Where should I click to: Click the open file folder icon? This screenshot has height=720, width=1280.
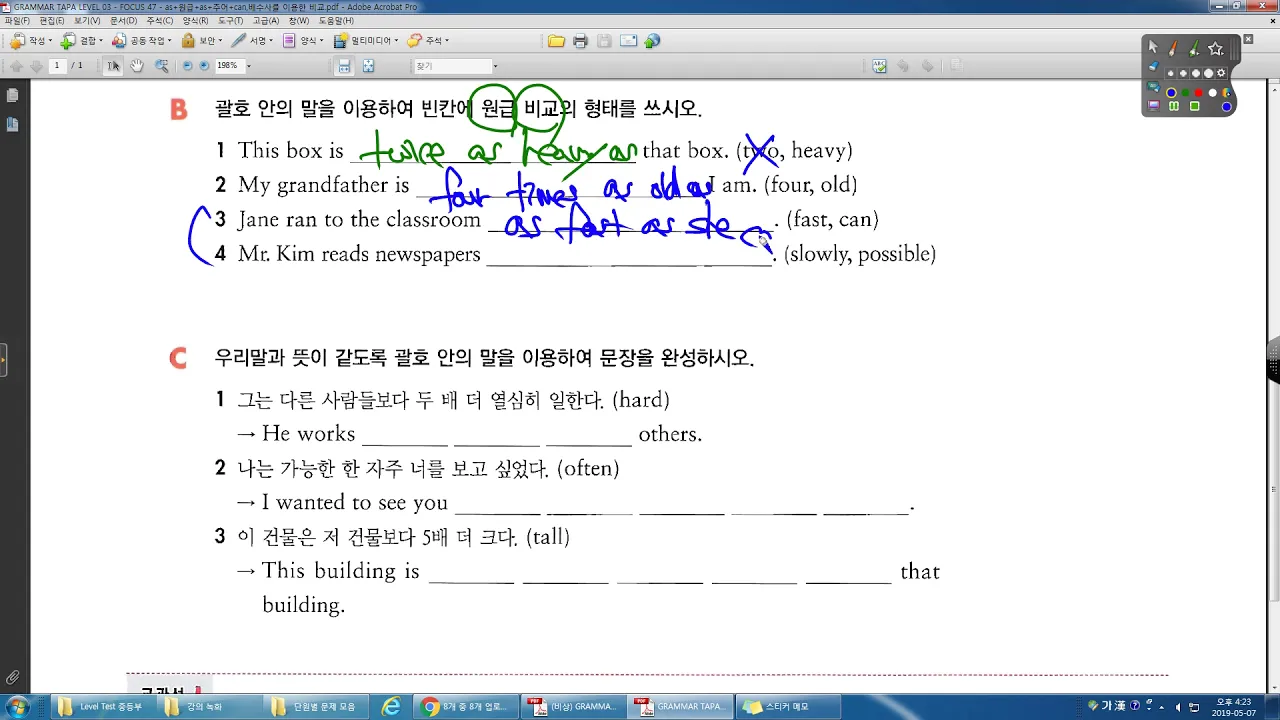556,41
